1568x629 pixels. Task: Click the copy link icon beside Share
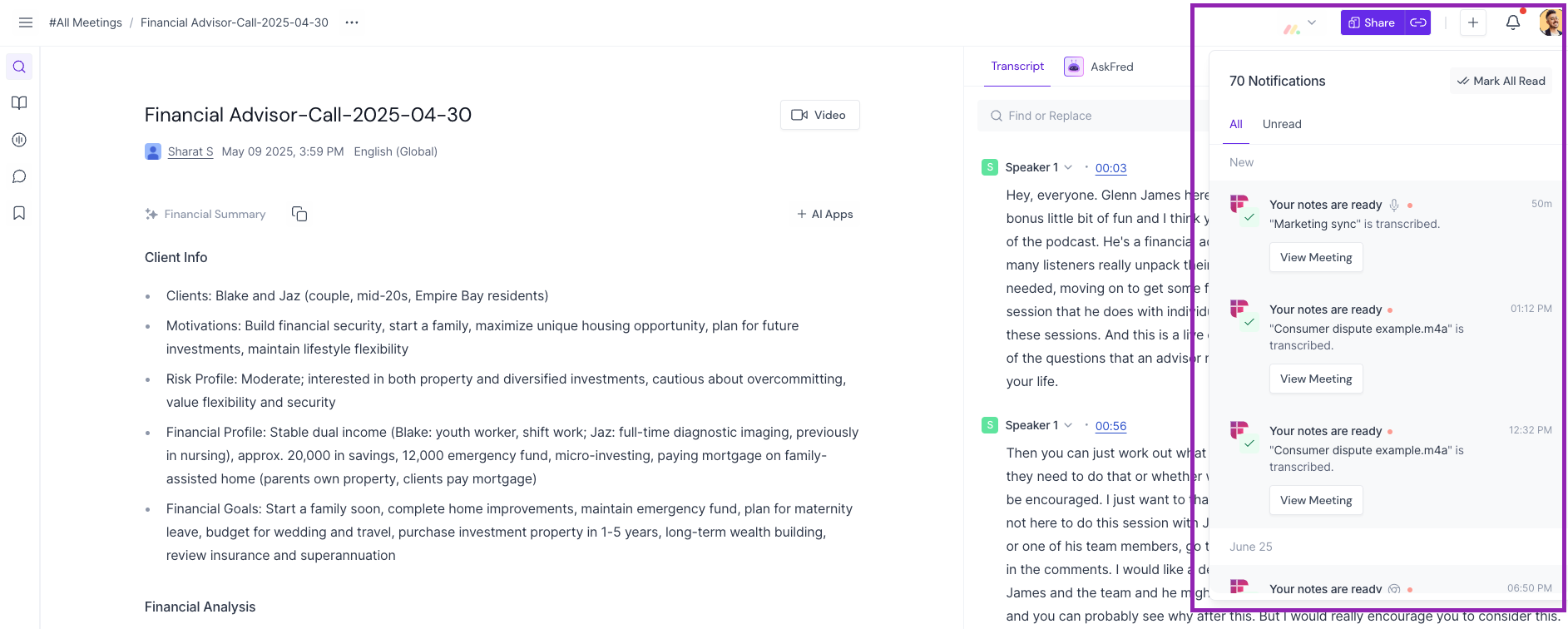tap(1418, 22)
